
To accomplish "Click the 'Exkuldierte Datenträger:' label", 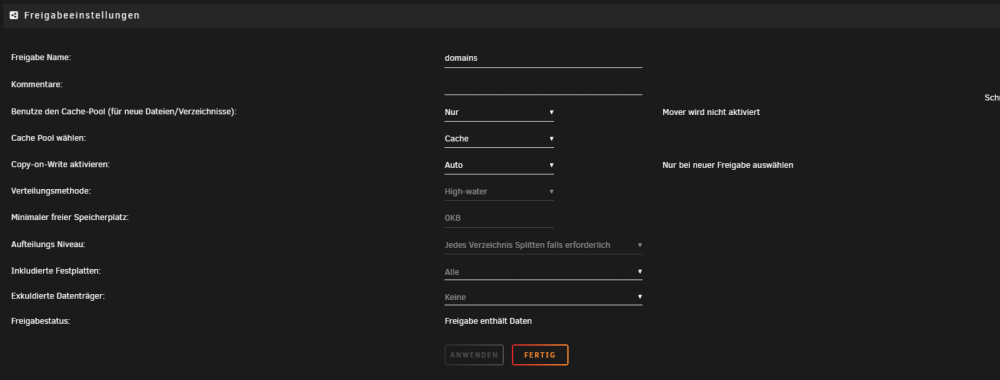I will tap(58, 296).
